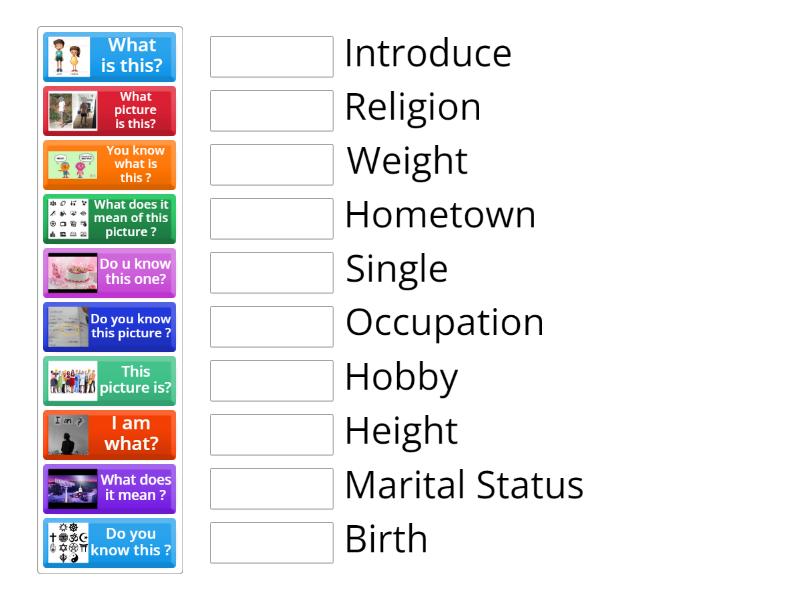Click the empty box next to Occupation
Screen dimensions: 800x600
coord(271,326)
